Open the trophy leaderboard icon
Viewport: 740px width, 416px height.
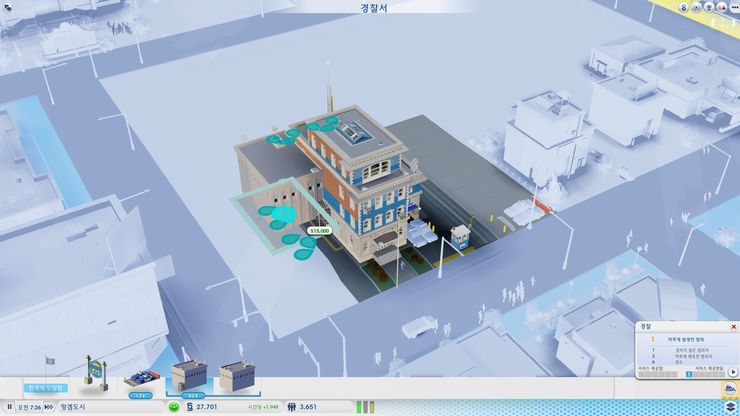[709, 7]
